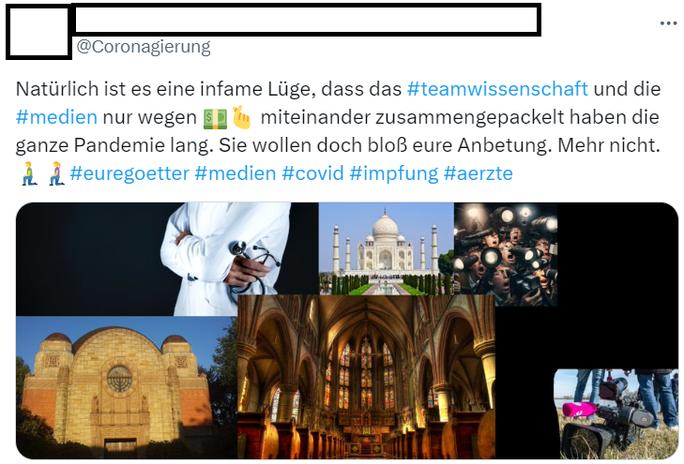The width and height of the screenshot is (684, 464).
Task: Open the synagogue building photo
Action: tap(127, 387)
